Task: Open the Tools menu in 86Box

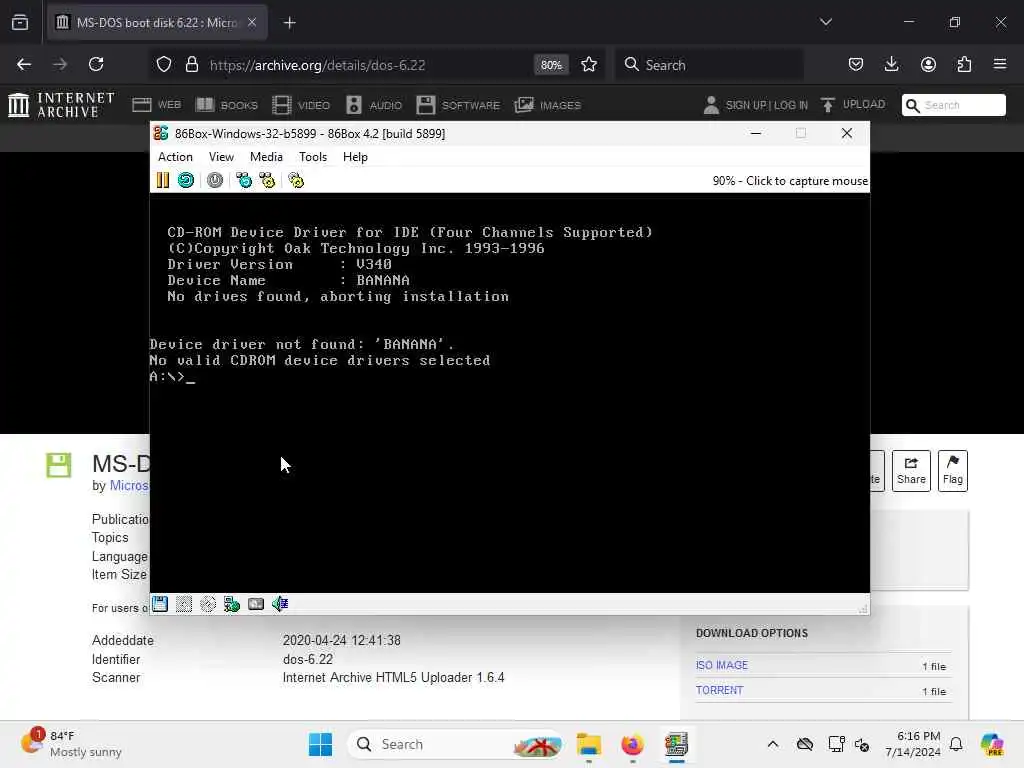Action: 313,157
